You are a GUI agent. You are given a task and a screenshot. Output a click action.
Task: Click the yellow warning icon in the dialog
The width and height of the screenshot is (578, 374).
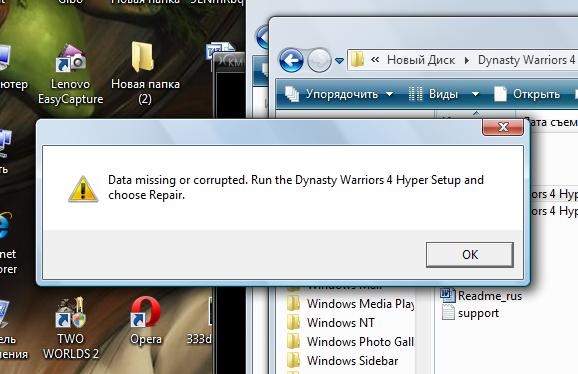coord(83,189)
